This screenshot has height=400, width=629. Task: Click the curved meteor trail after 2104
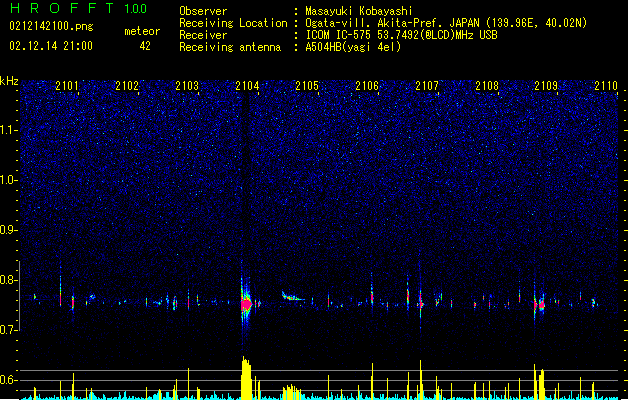(x=293, y=296)
